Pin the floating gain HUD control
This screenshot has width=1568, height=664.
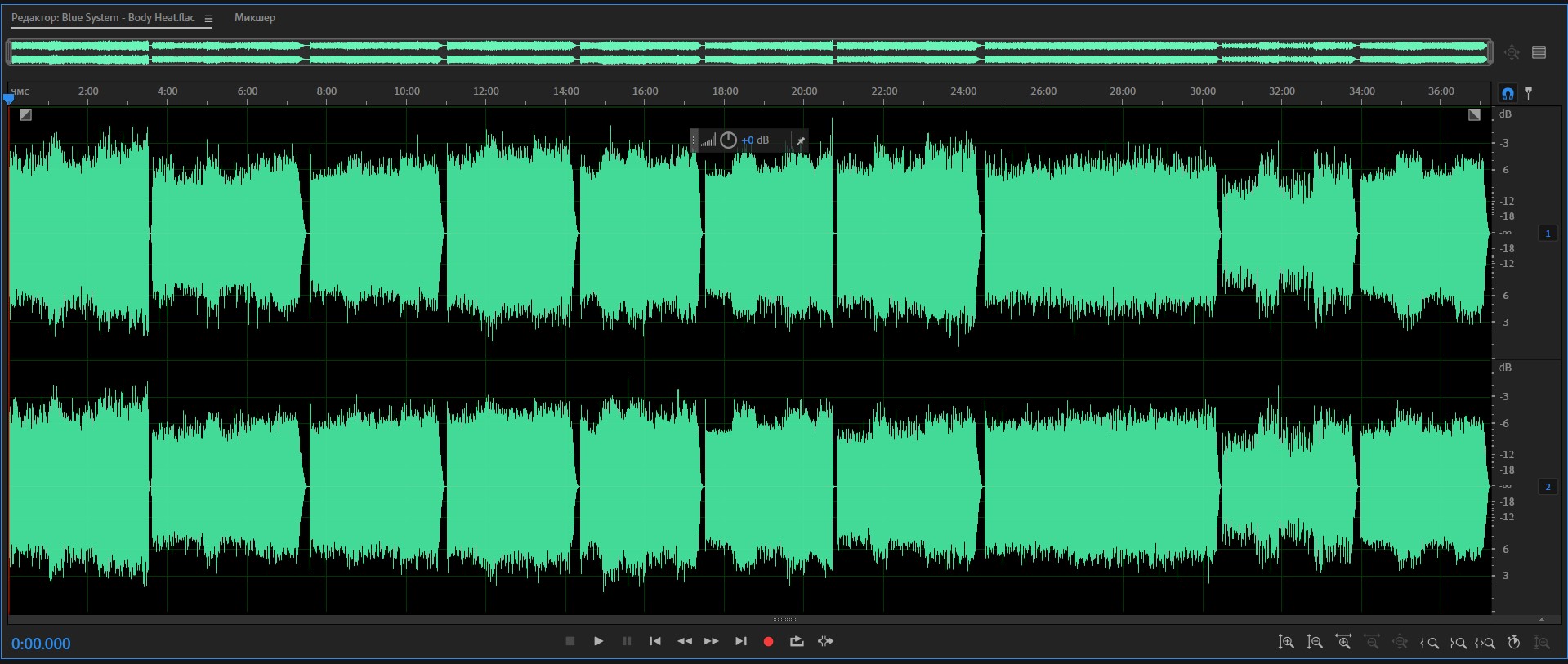coord(801,140)
